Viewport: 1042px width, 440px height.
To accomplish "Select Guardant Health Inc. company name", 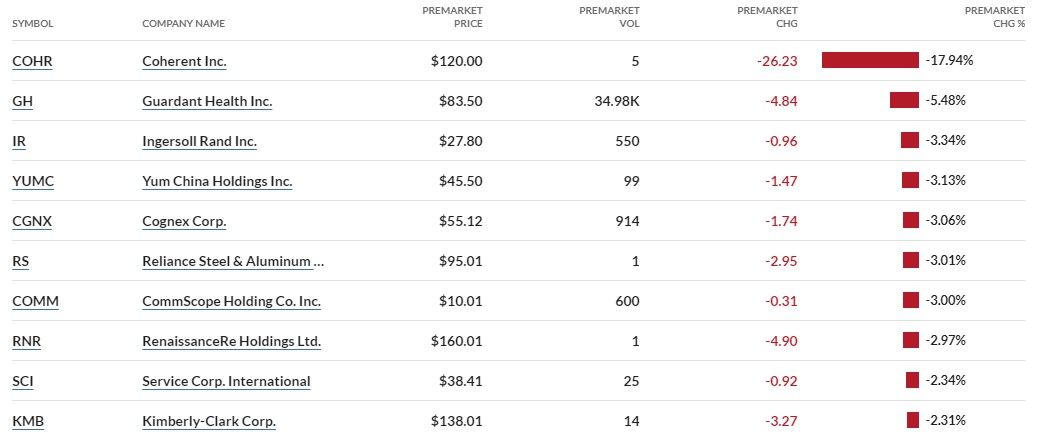I will (207, 101).
